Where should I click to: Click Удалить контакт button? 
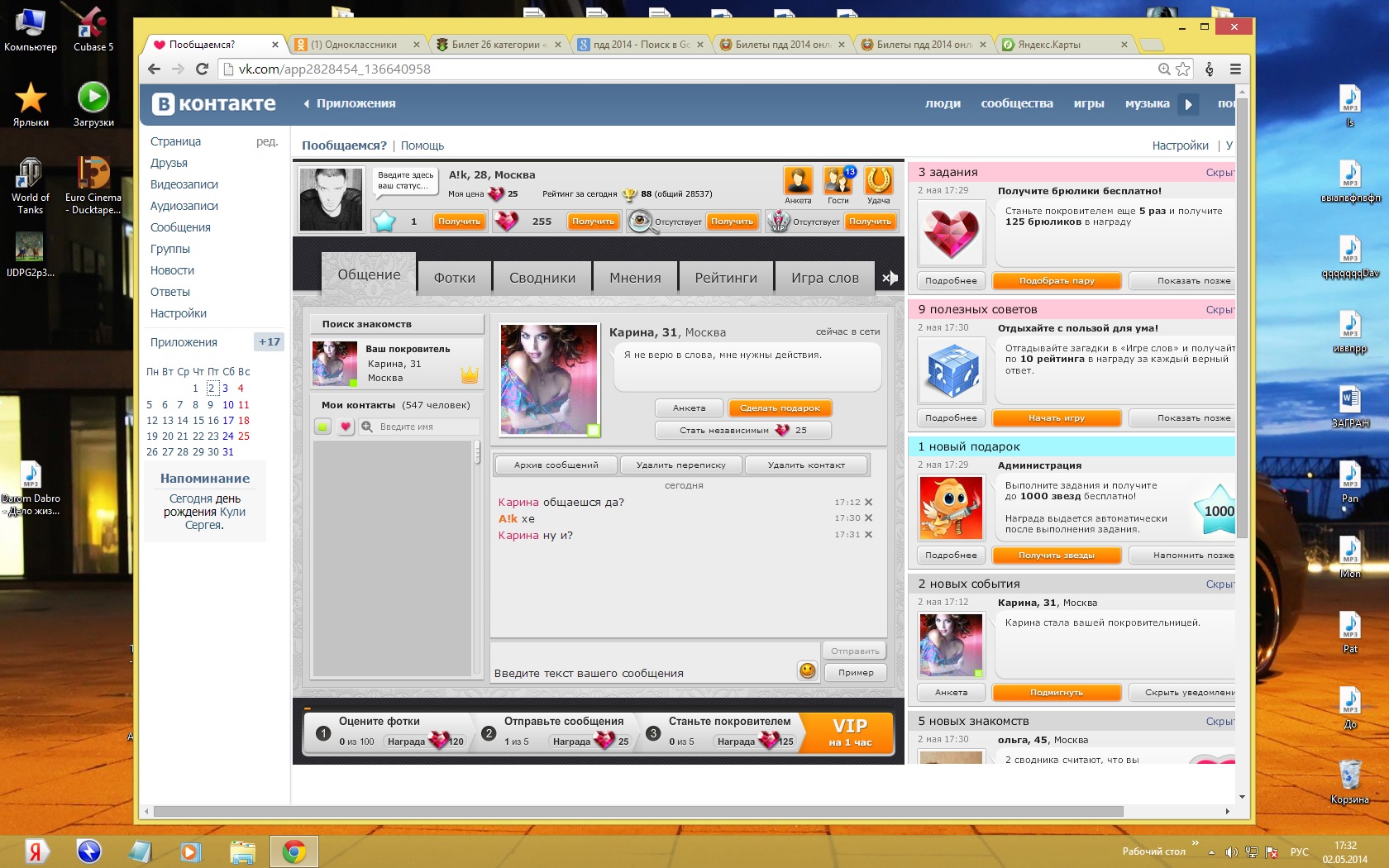(806, 465)
